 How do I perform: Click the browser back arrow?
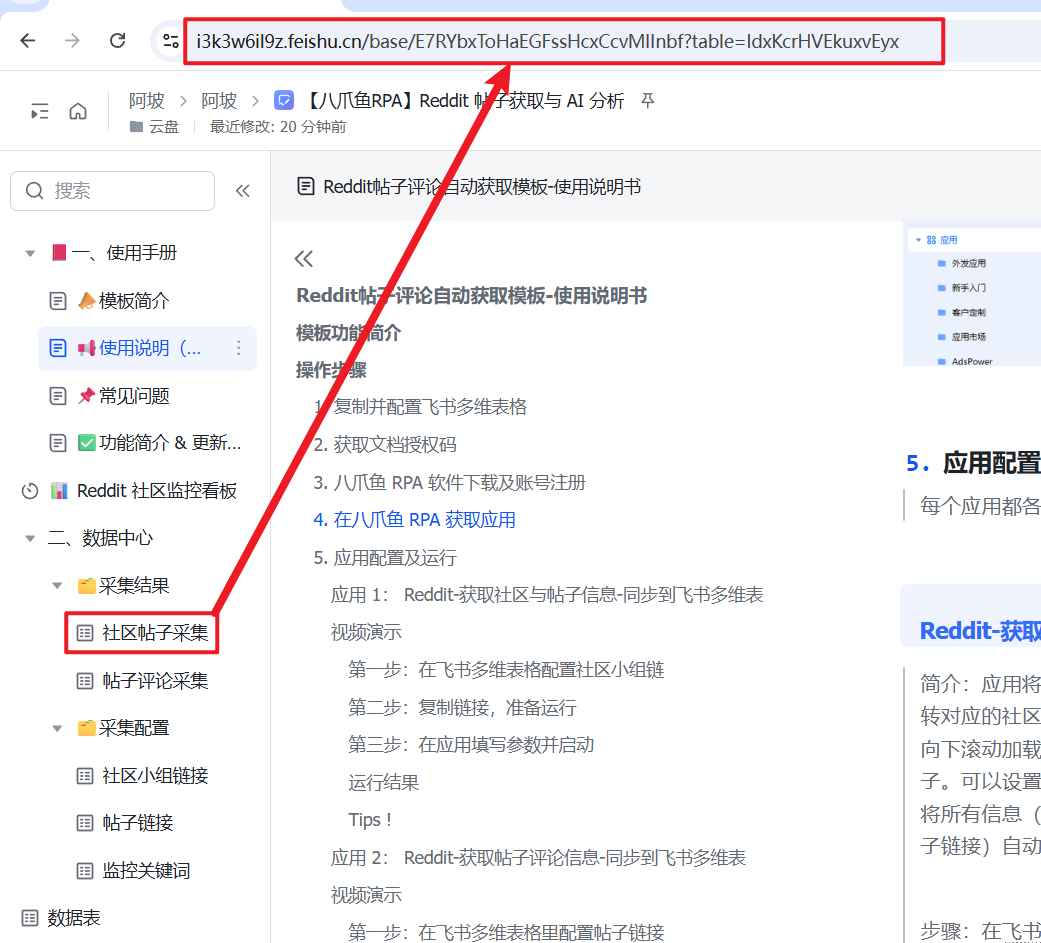click(28, 41)
